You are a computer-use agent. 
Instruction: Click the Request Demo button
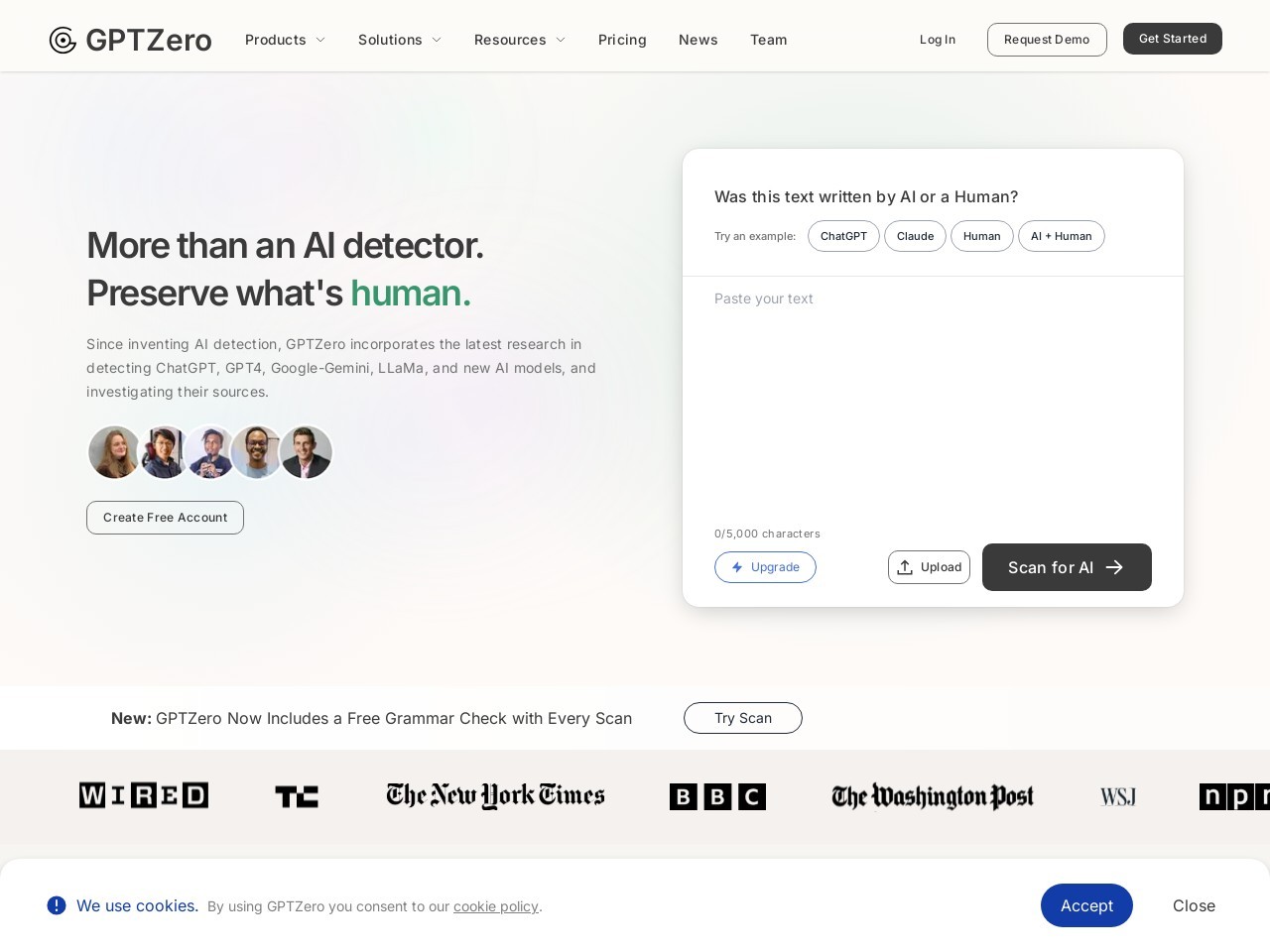tap(1047, 40)
